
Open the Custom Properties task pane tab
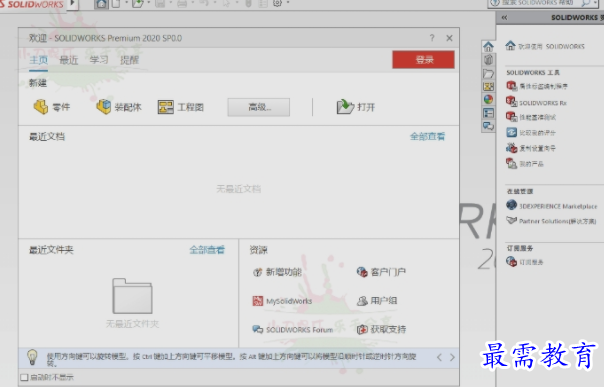[488, 113]
